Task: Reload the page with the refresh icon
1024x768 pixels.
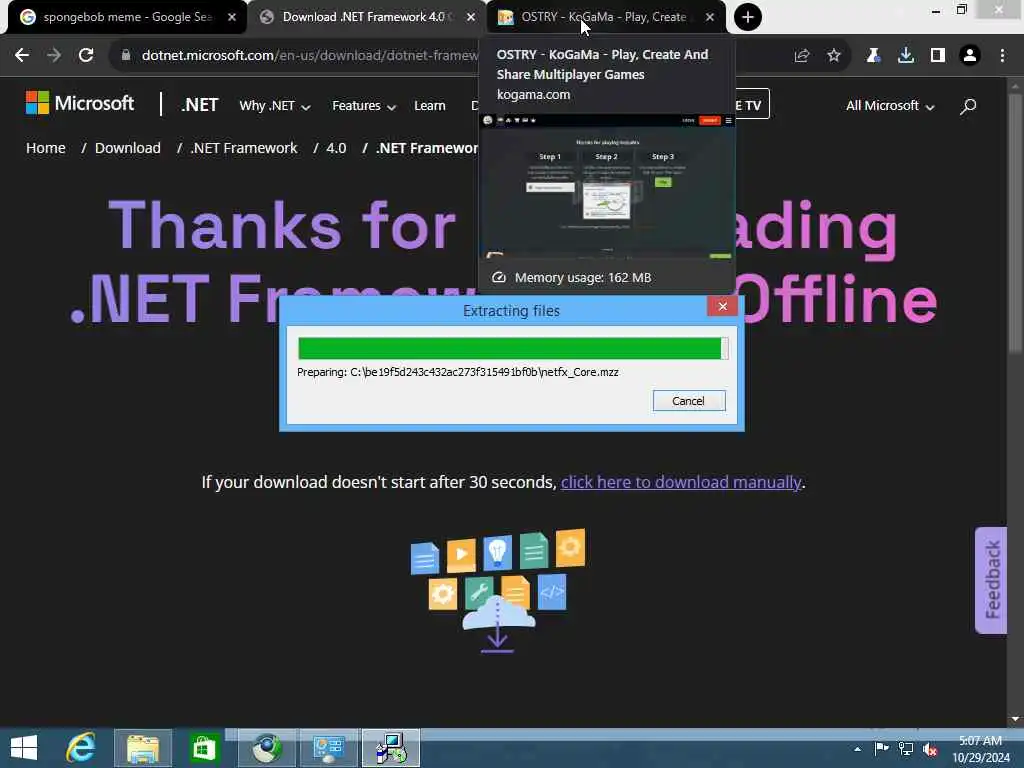Action: [x=86, y=56]
